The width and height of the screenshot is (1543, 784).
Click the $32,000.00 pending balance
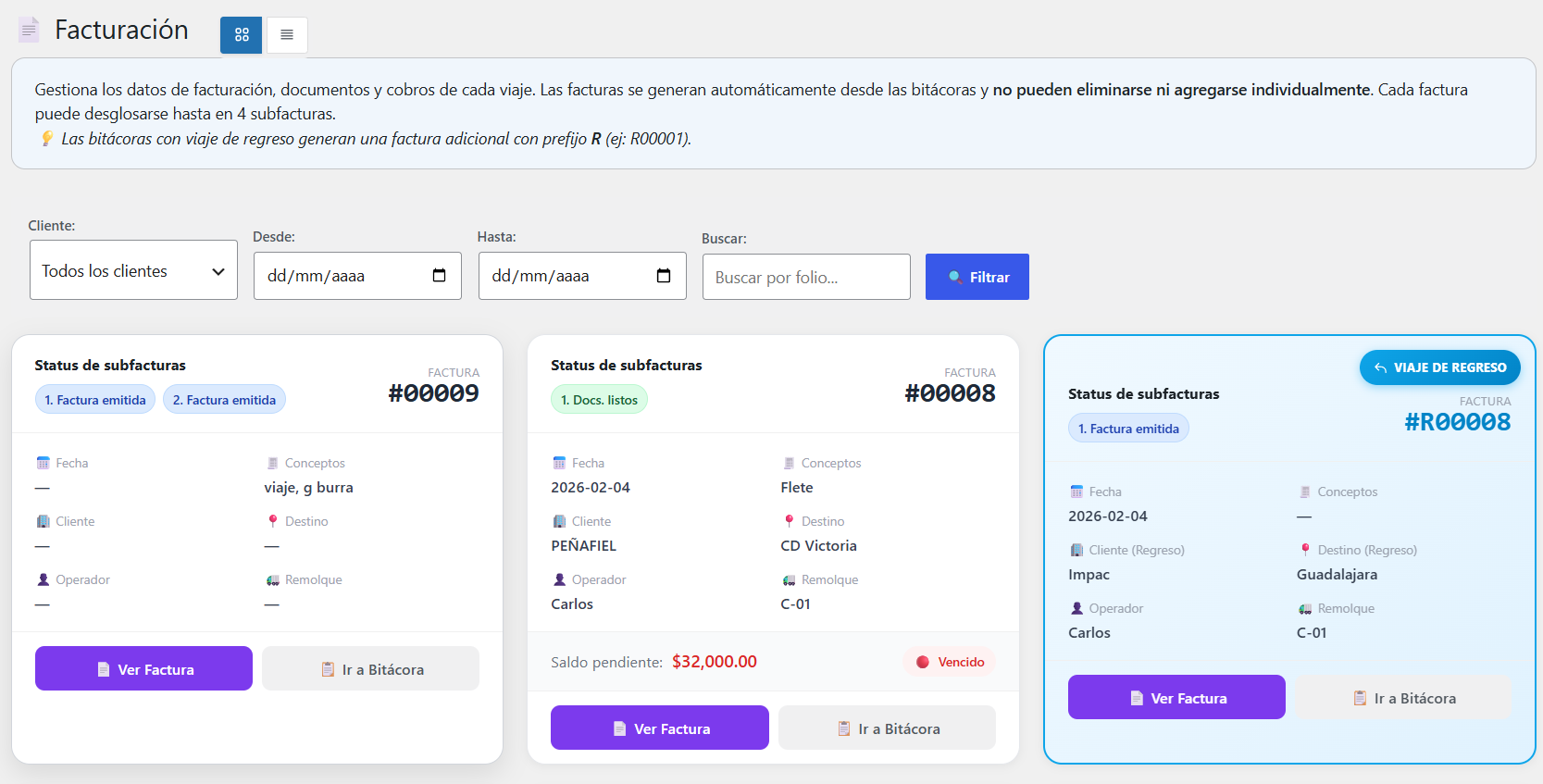(715, 662)
